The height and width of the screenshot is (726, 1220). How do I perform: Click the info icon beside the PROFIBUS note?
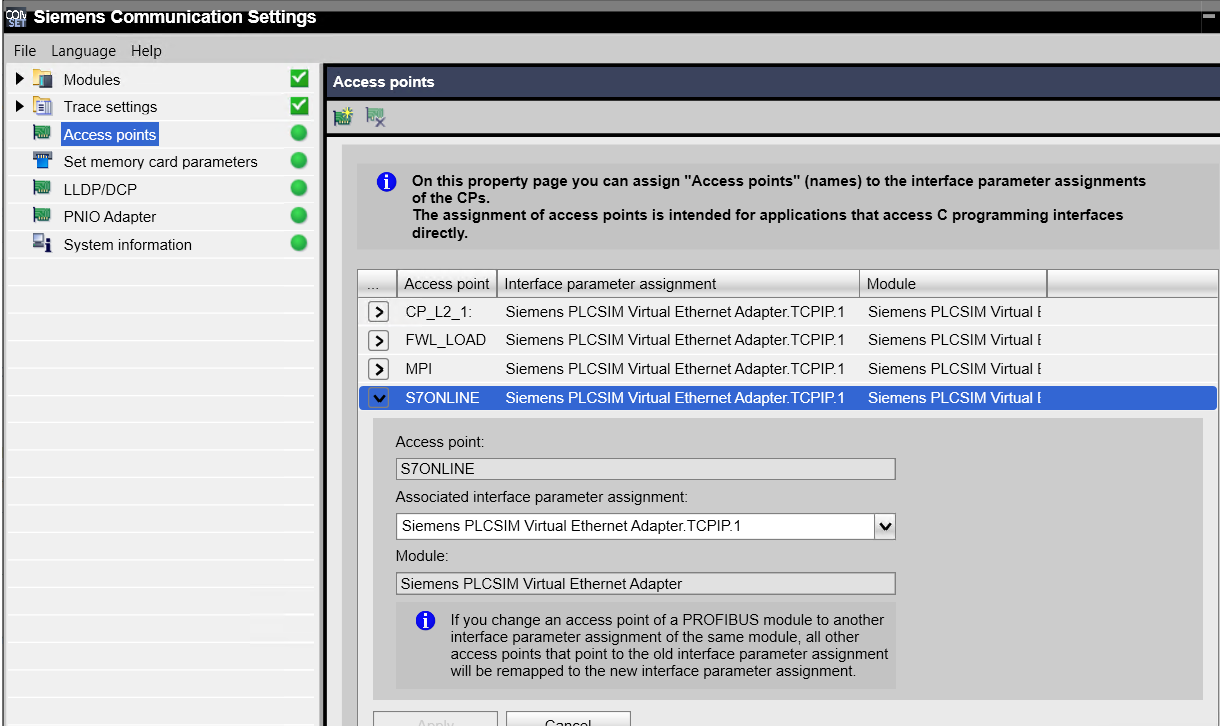point(425,621)
